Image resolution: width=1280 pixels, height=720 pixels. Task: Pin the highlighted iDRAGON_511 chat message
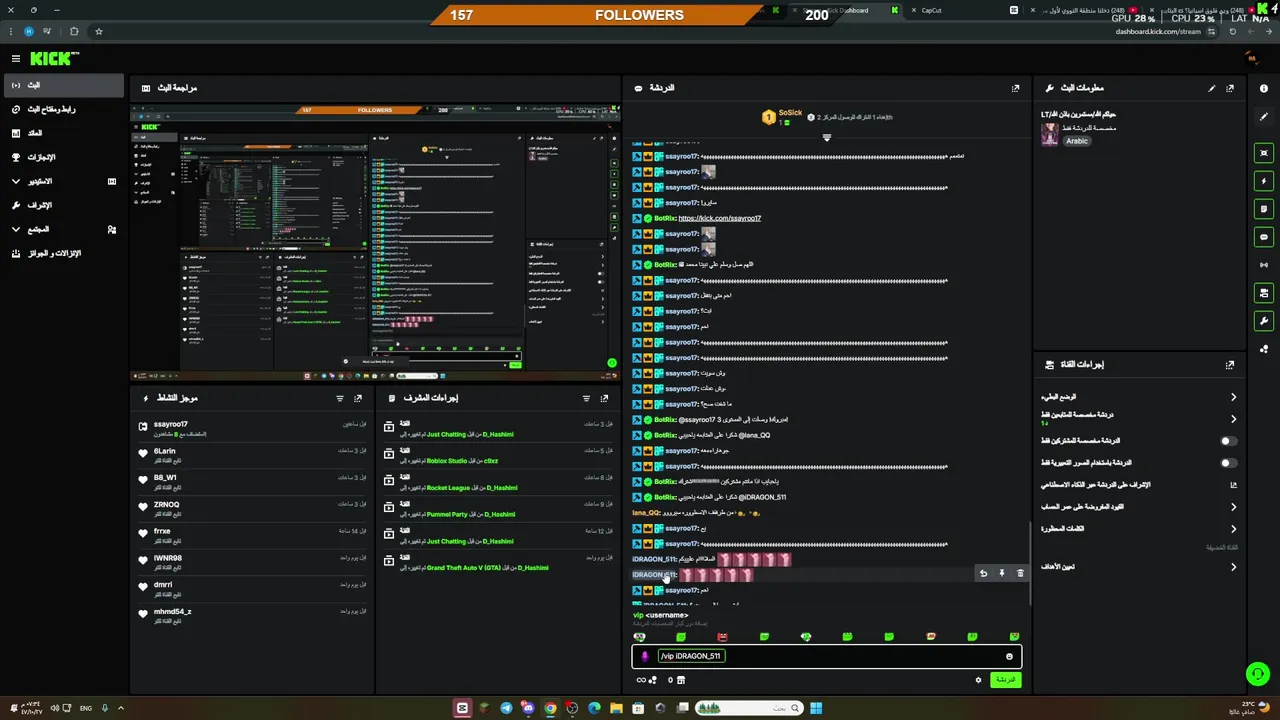(1001, 574)
